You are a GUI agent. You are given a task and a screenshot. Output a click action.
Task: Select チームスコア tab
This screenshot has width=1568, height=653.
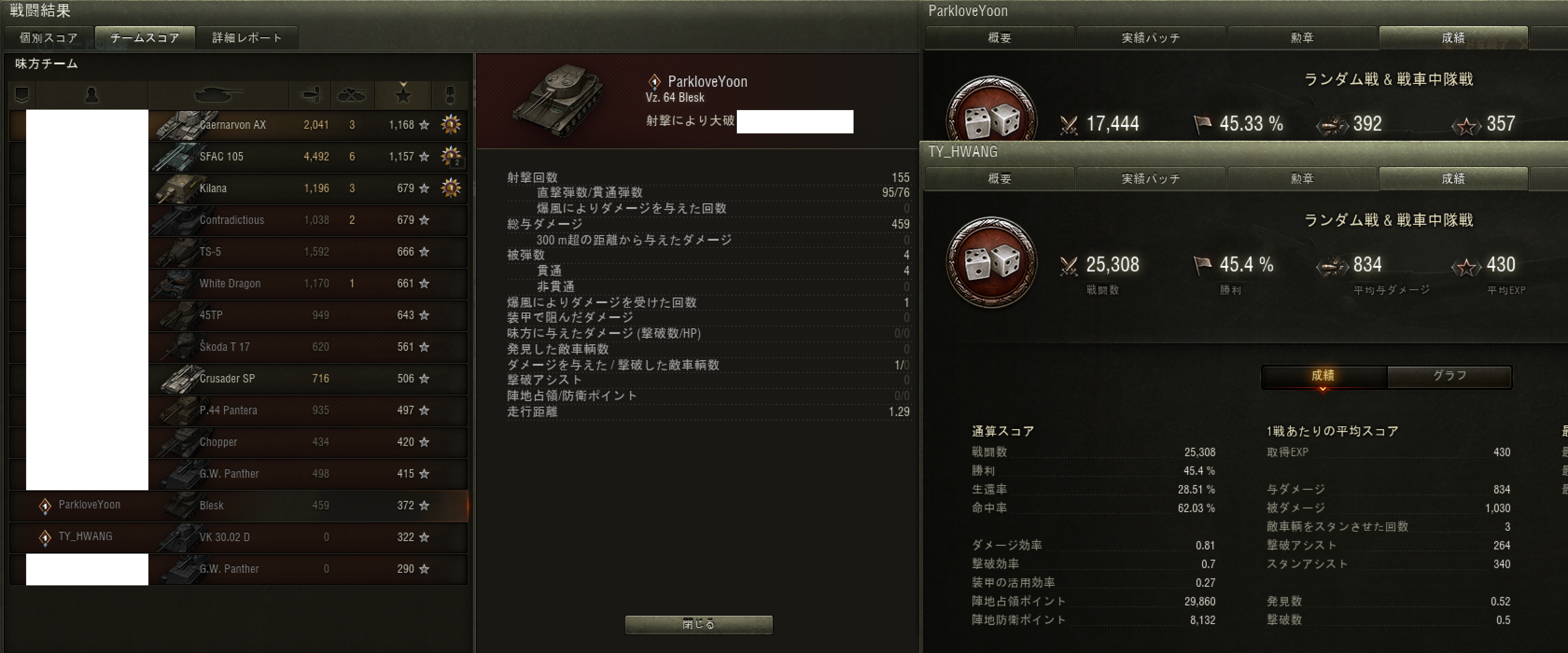(145, 38)
